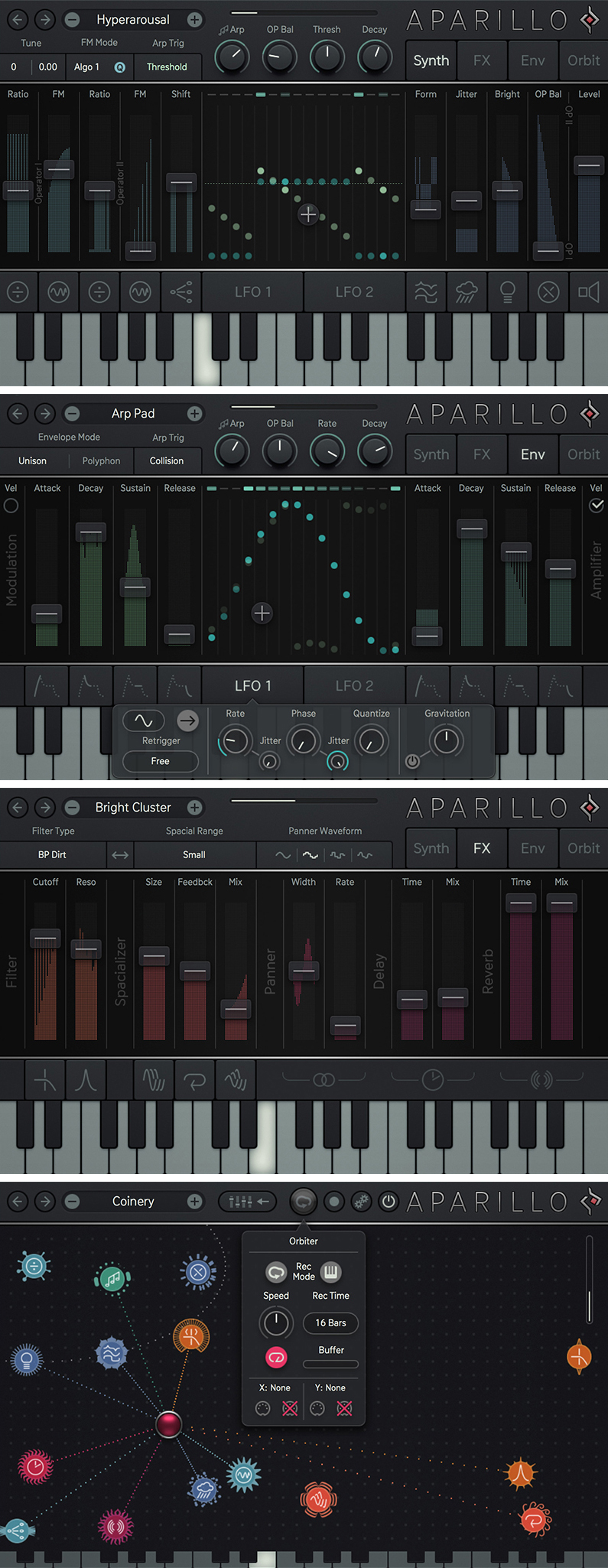
Task: Click the green music note node in Coinery
Action: [112, 1278]
